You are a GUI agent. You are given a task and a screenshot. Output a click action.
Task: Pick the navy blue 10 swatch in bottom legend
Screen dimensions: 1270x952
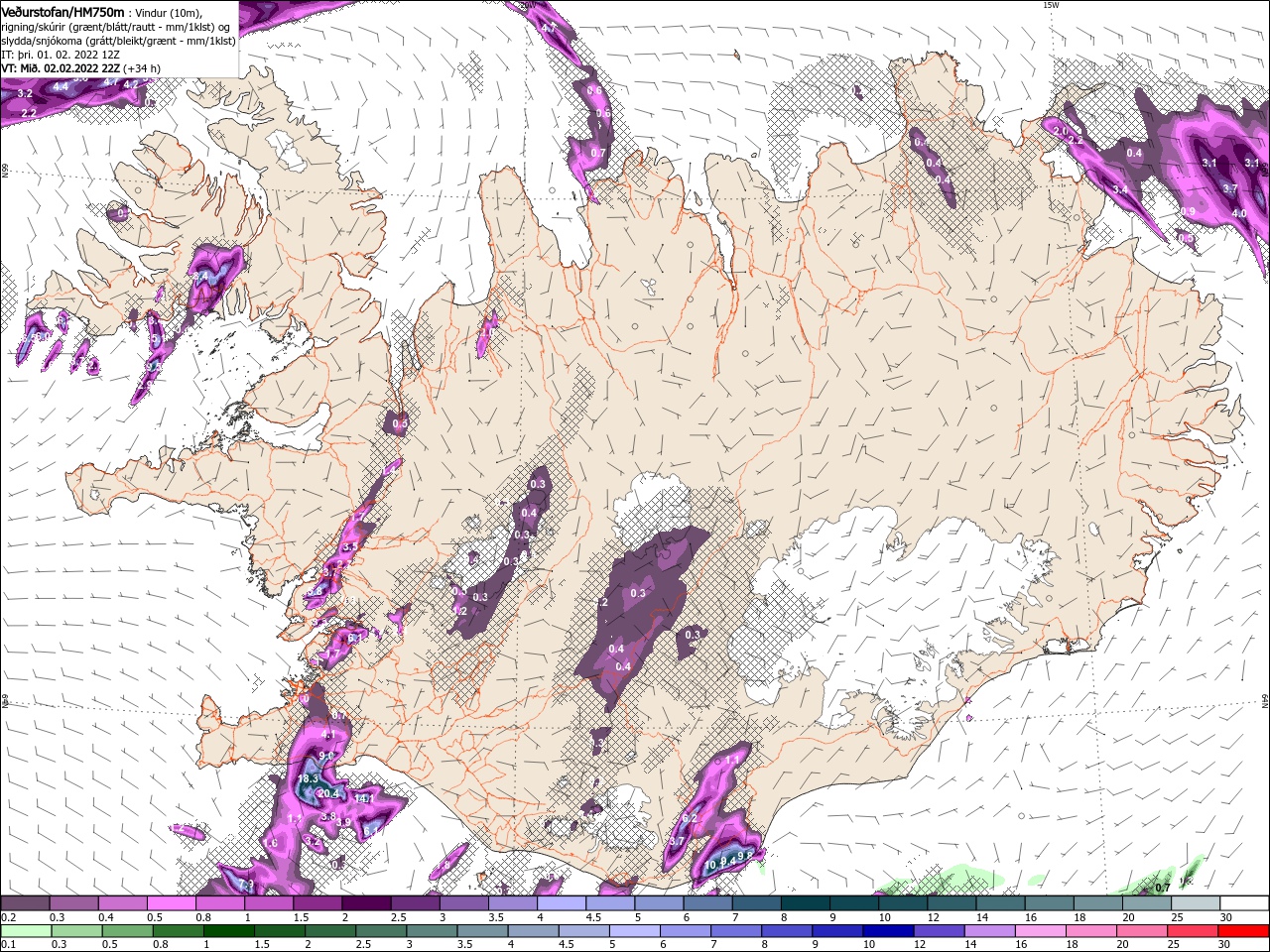coord(886,931)
